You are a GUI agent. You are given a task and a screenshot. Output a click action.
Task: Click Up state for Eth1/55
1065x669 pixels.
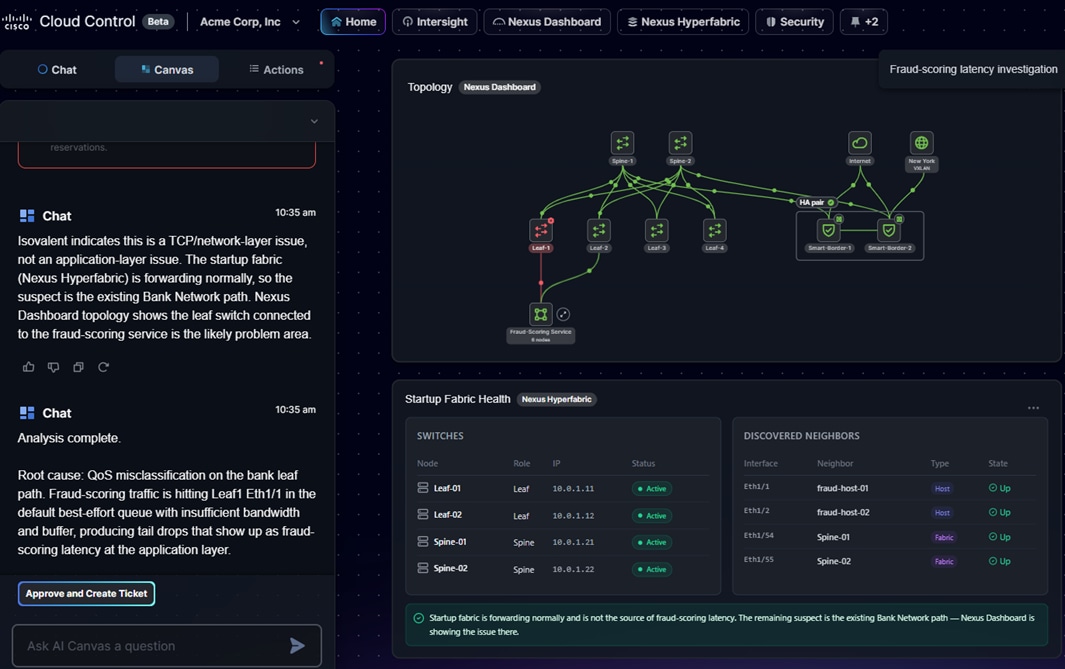point(1000,561)
